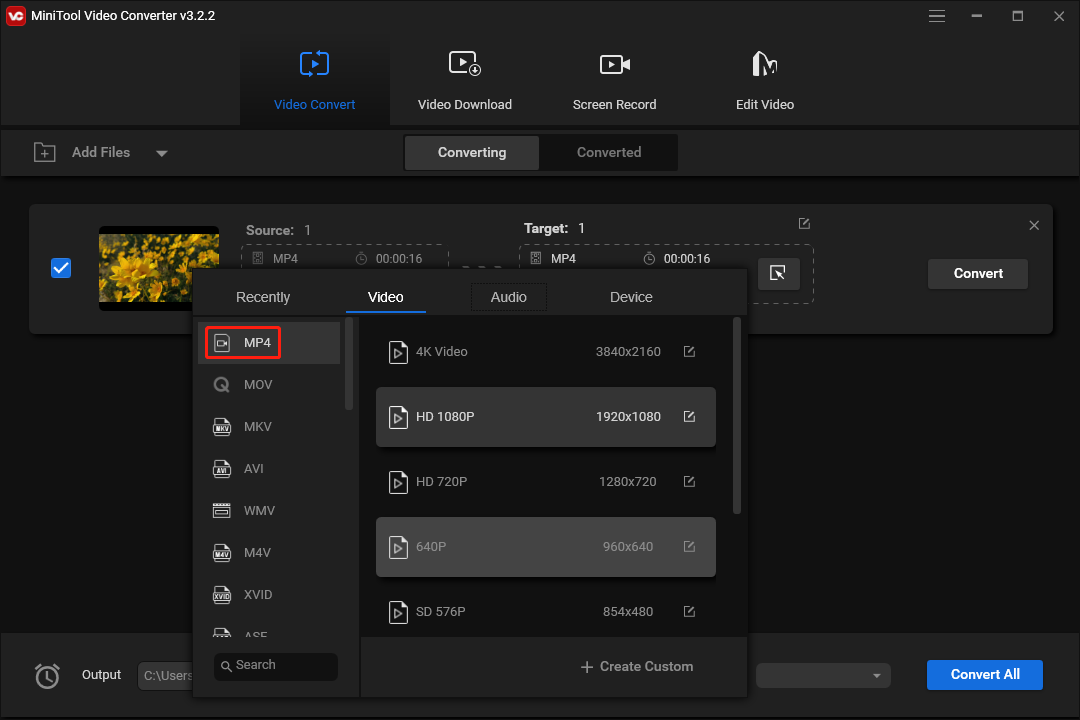Choose XVID format in list
The height and width of the screenshot is (720, 1080).
point(269,595)
